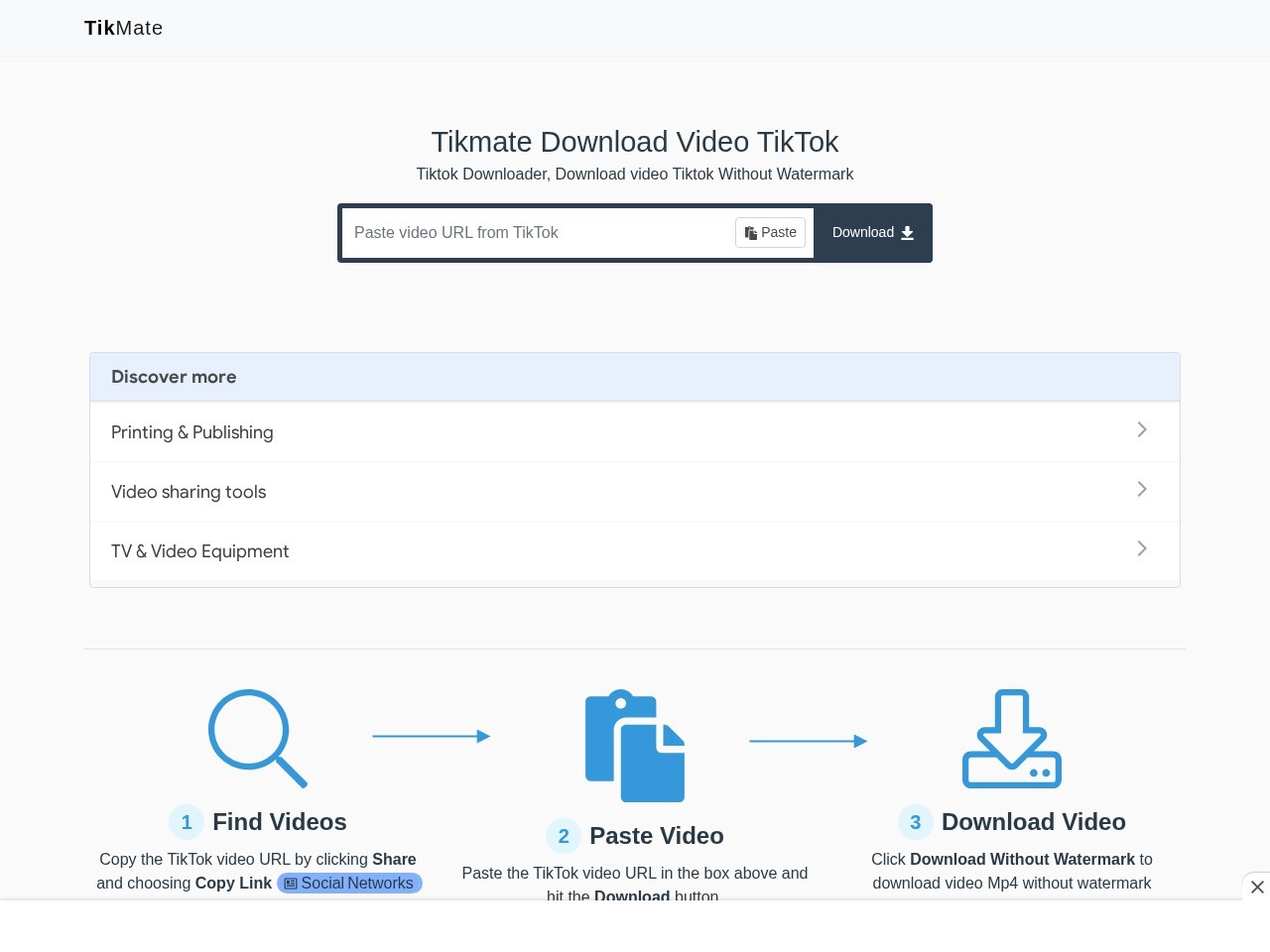Open the TikMate home logo
Screen dimensions: 1270x952
(124, 28)
